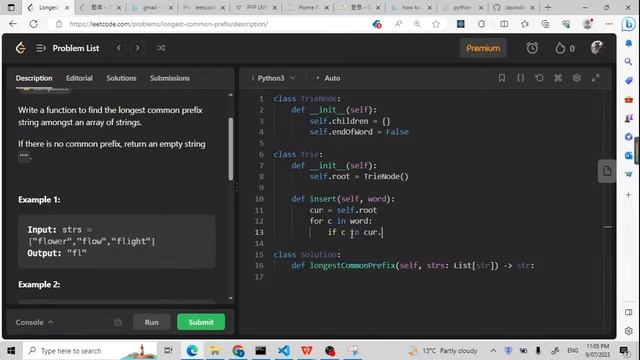Switch to the gmail browser tab
Viewport: 640px width, 360px height.
(x=152, y=7)
